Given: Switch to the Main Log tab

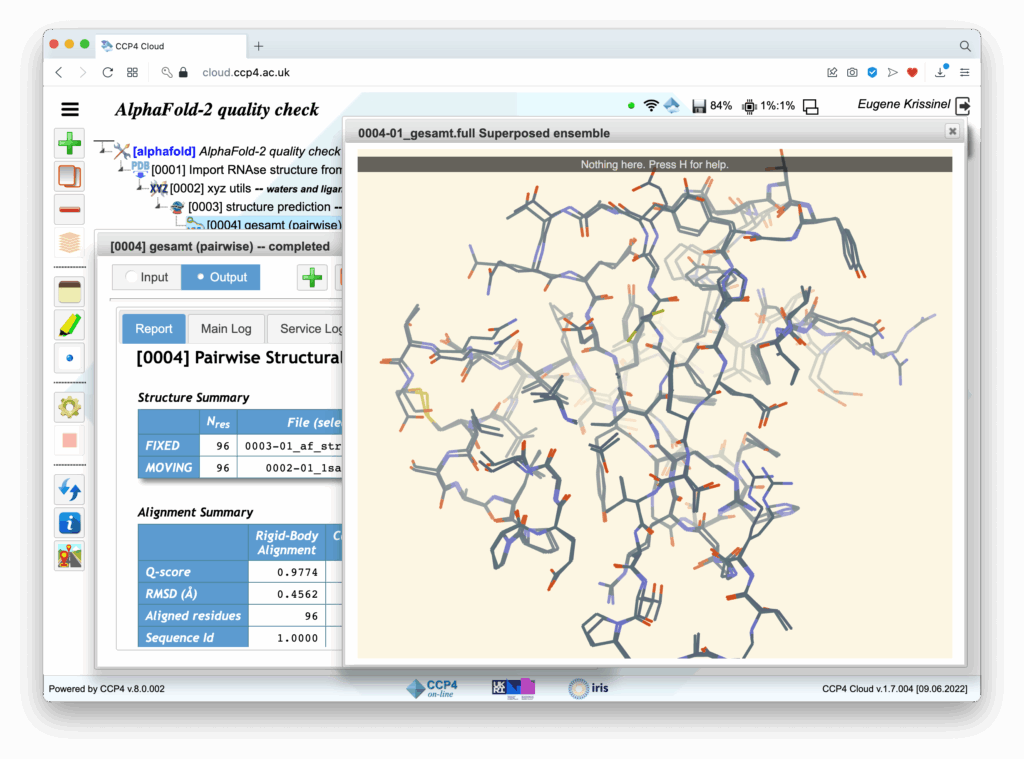Looking at the screenshot, I should pyautogui.click(x=226, y=328).
